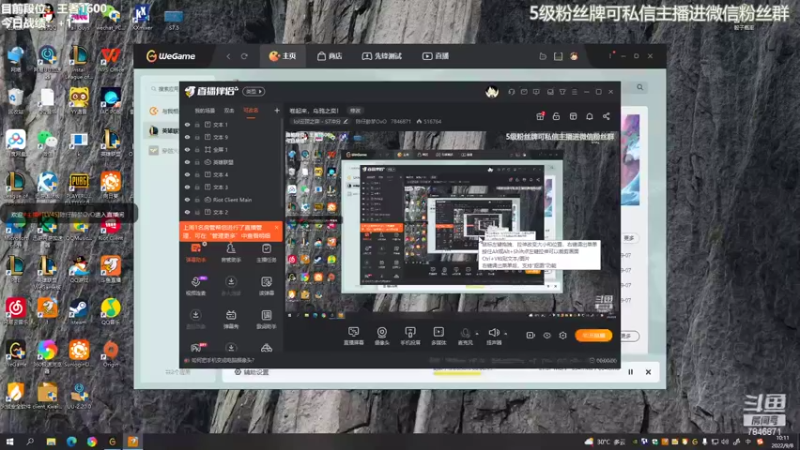Hide the 文本 9 source layer

point(187,137)
